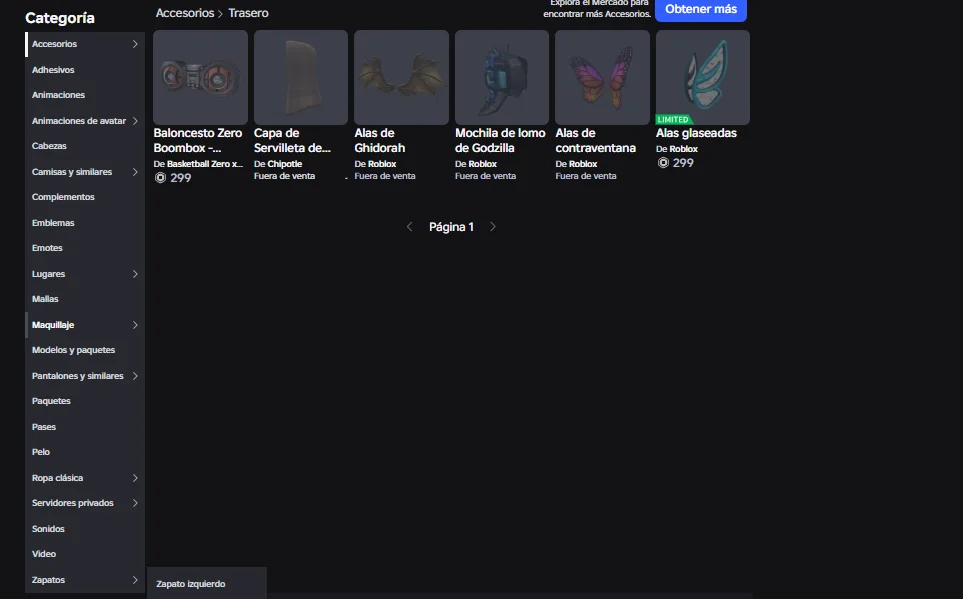Go to next page arrow

(493, 227)
